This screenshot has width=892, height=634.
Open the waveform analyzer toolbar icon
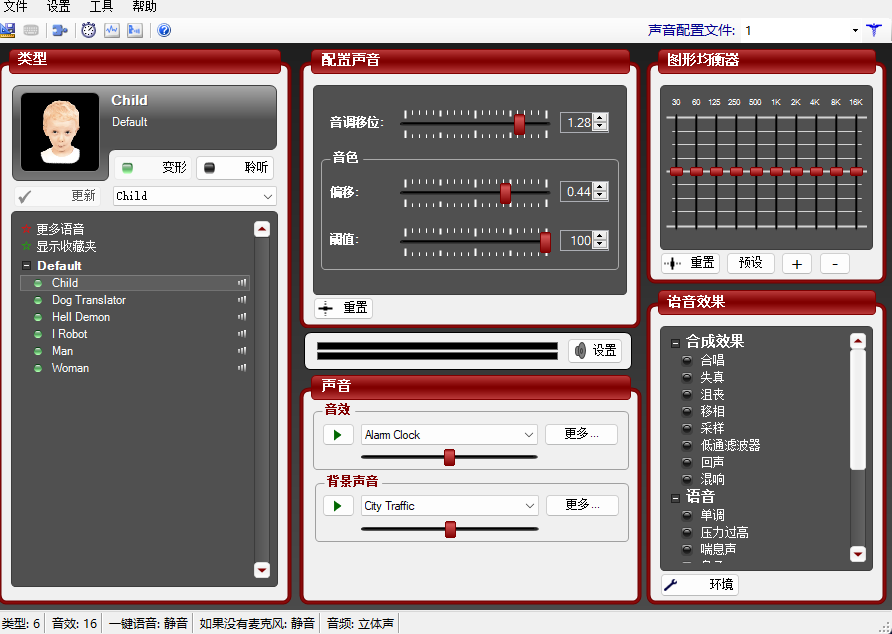(x=112, y=30)
